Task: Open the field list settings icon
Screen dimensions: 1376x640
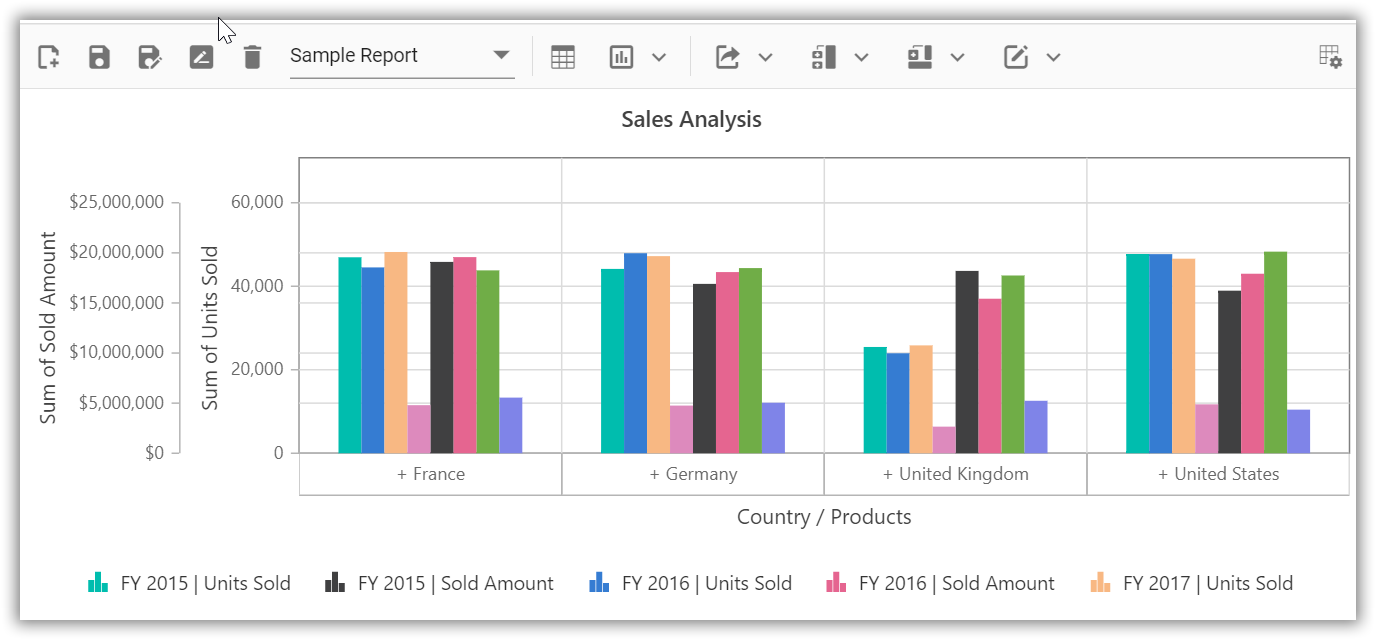Action: point(1330,57)
